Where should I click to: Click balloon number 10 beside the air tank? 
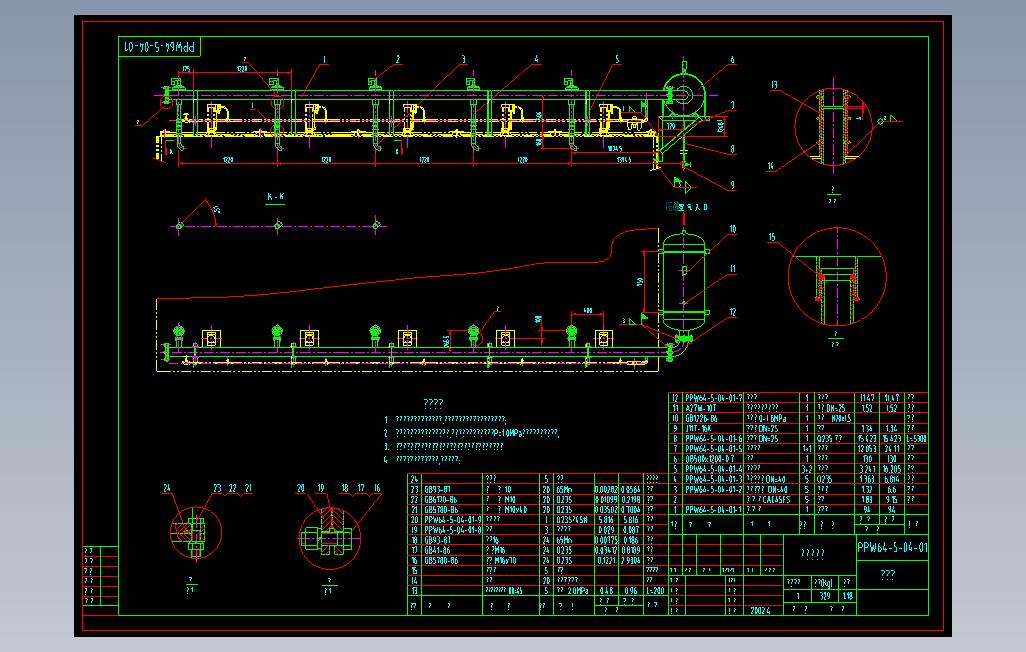[x=732, y=229]
